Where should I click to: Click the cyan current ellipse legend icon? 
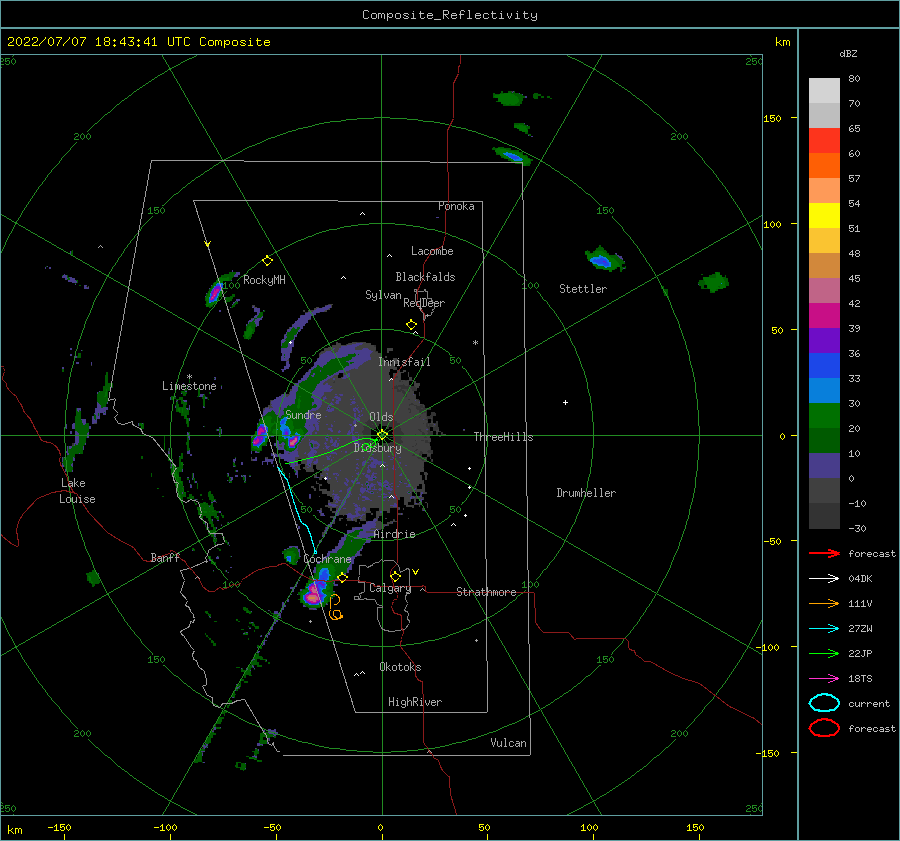point(824,703)
